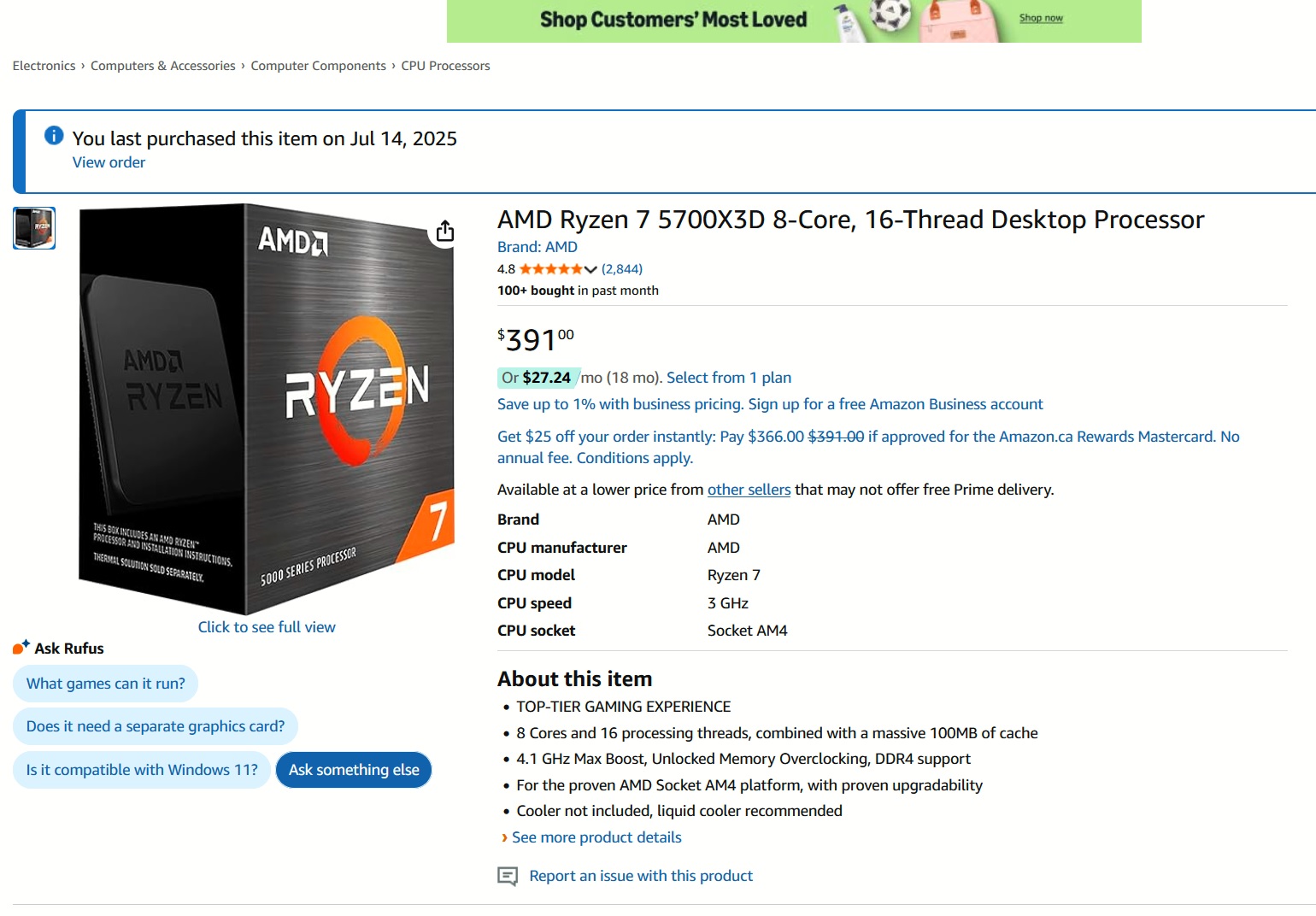Go to Electronics breadcrumb
The image size is (1316, 916).
[44, 66]
